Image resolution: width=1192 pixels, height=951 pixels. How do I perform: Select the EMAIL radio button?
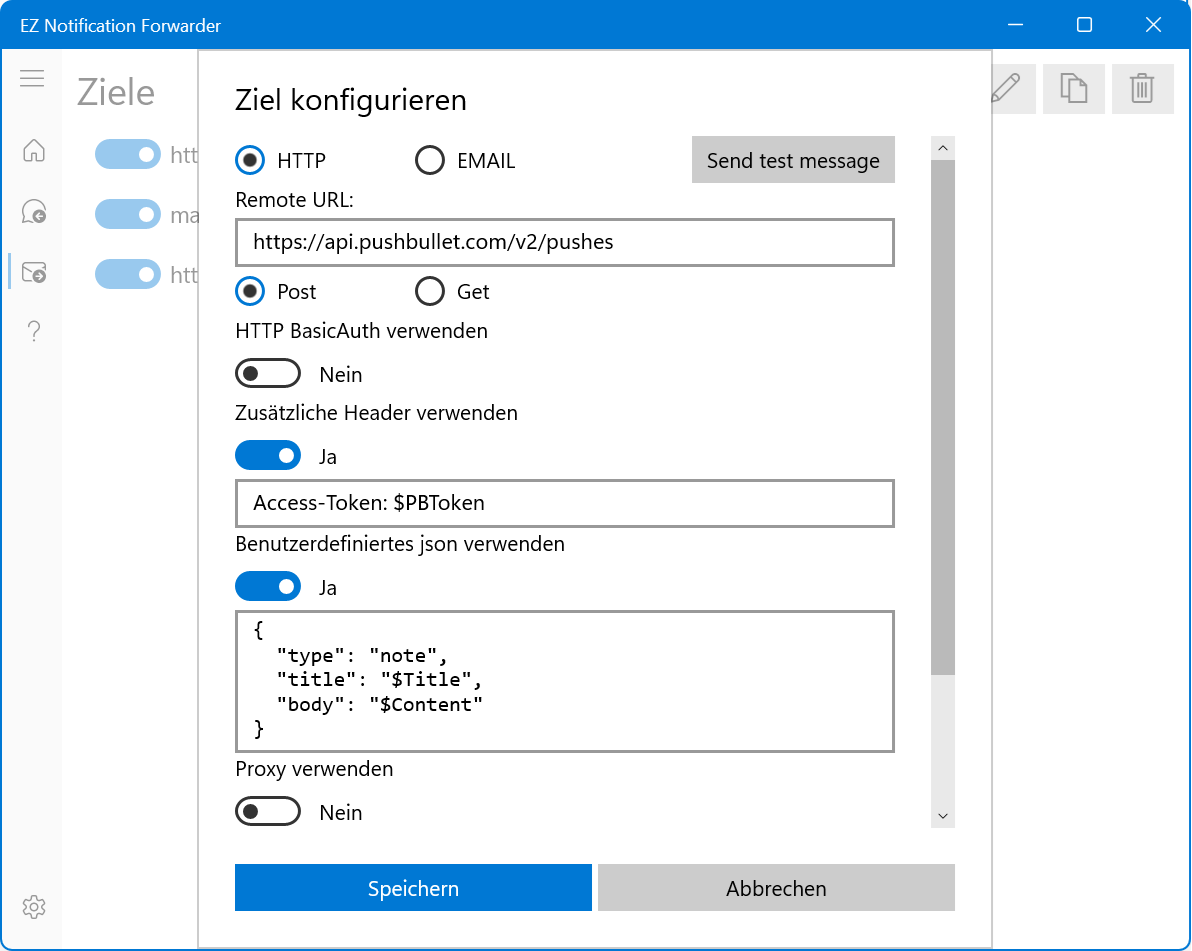coord(430,160)
